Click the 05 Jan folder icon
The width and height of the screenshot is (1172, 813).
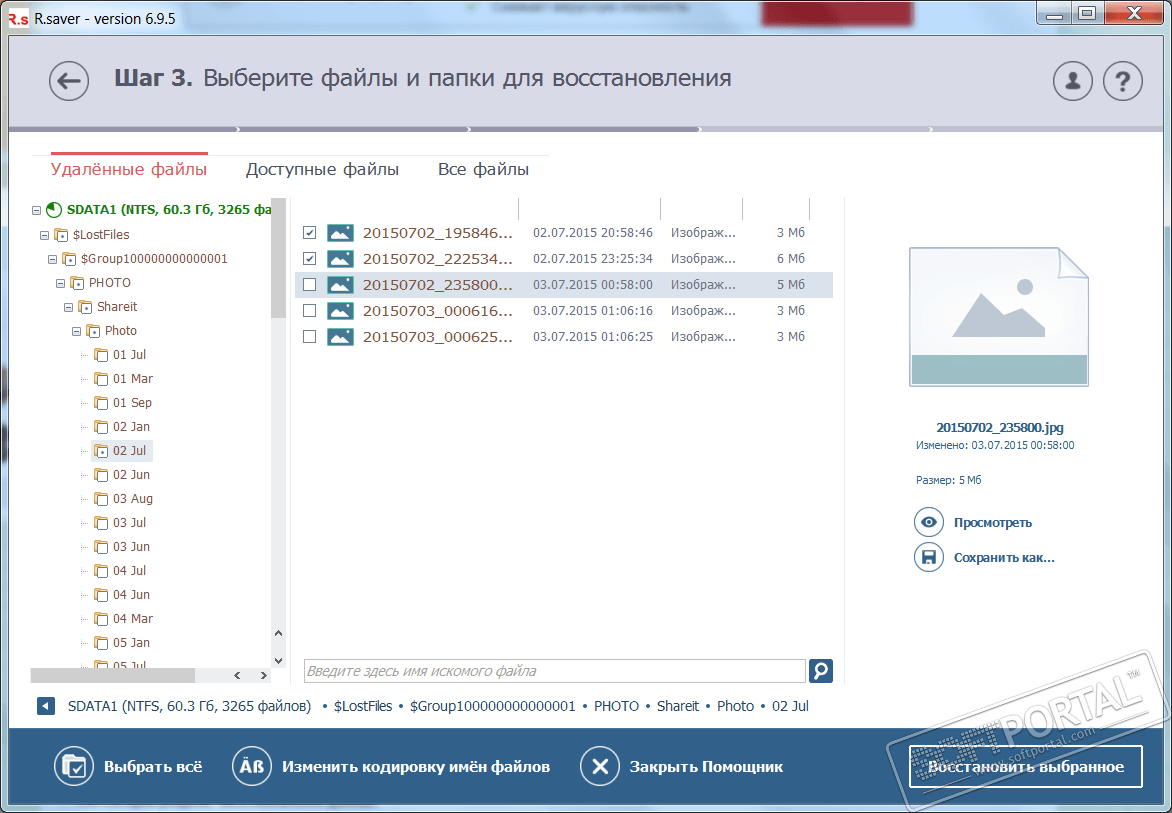(102, 643)
